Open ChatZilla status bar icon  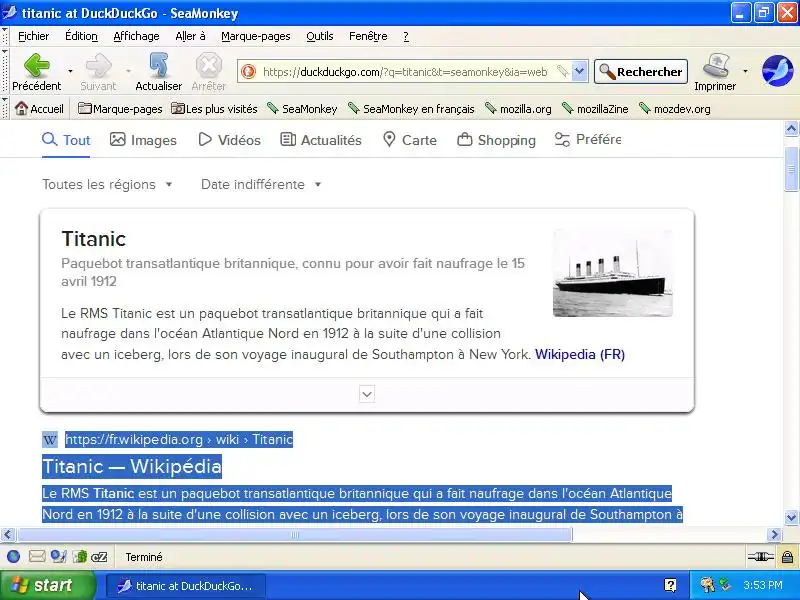[99, 557]
